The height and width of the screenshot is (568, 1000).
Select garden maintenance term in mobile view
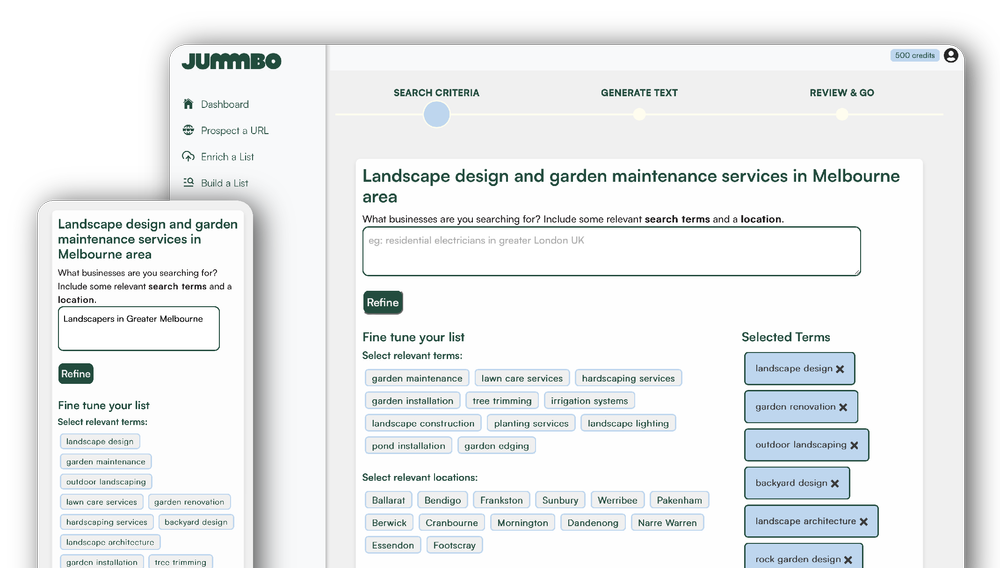point(106,462)
